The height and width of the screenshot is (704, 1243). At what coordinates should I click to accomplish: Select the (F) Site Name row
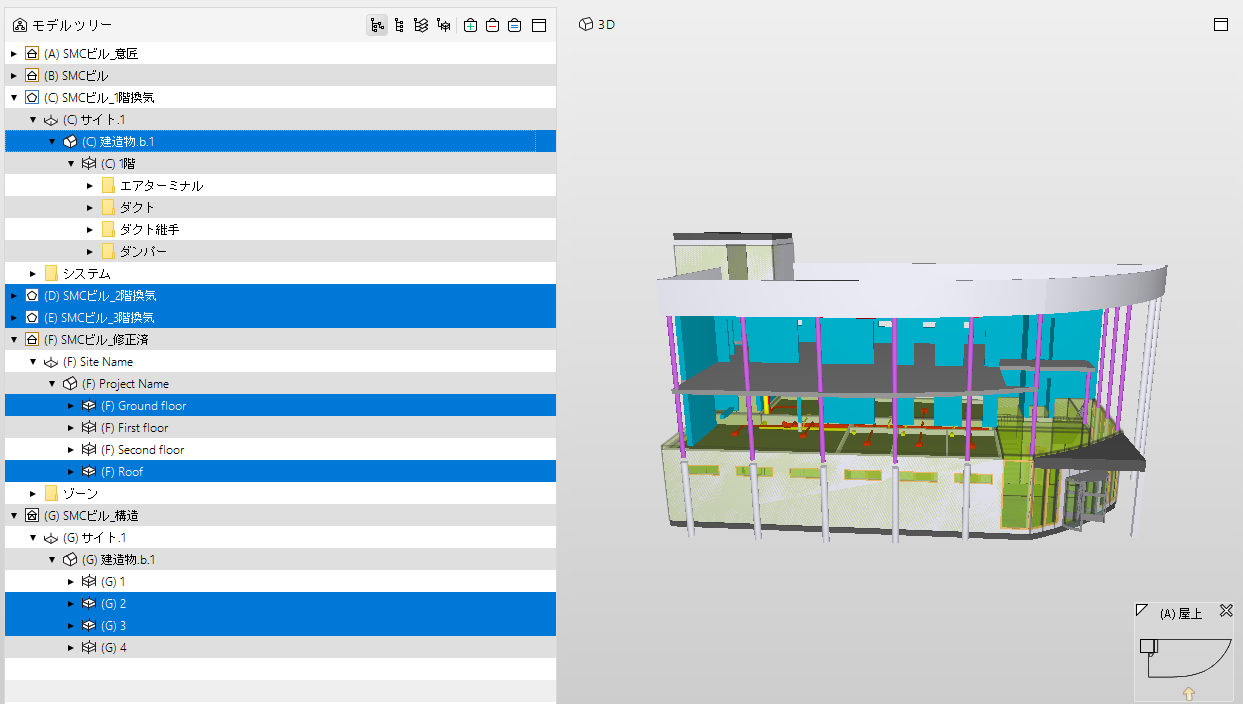tap(280, 361)
